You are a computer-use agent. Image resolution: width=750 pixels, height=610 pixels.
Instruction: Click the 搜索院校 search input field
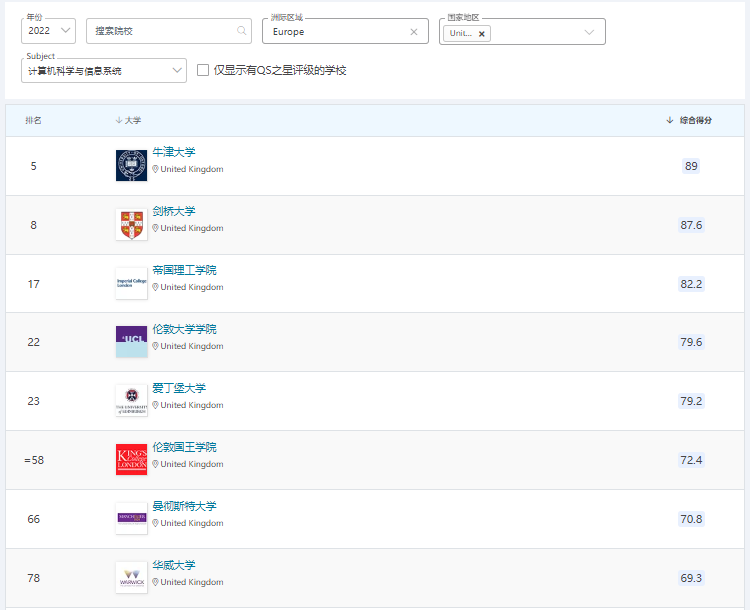click(x=160, y=31)
